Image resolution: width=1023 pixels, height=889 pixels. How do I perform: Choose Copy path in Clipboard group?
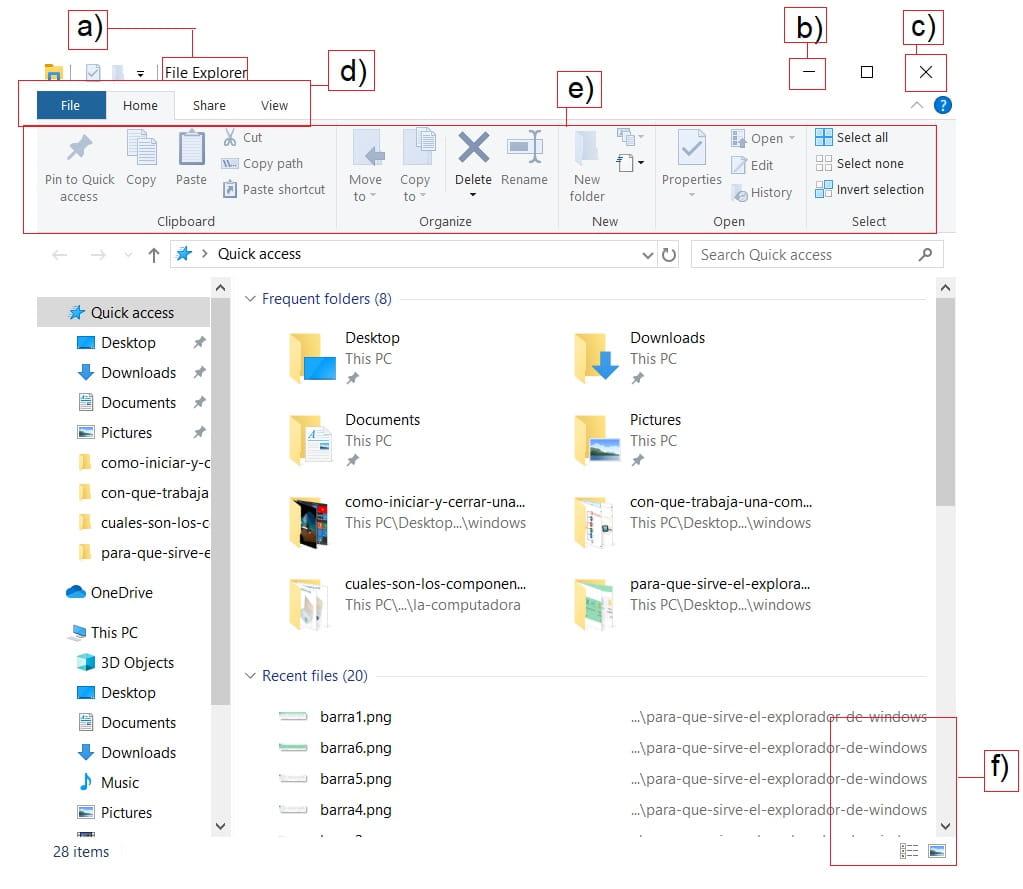pos(262,164)
